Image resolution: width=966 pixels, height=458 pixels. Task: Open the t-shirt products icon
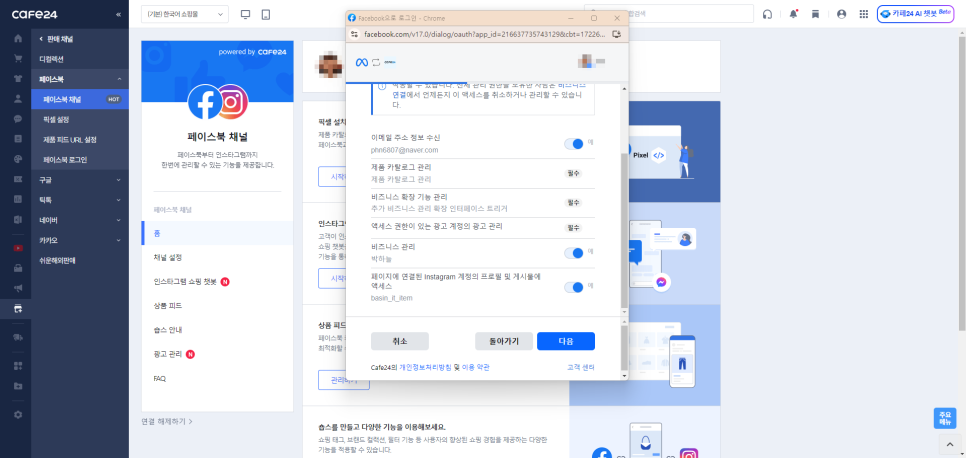pyautogui.click(x=18, y=78)
